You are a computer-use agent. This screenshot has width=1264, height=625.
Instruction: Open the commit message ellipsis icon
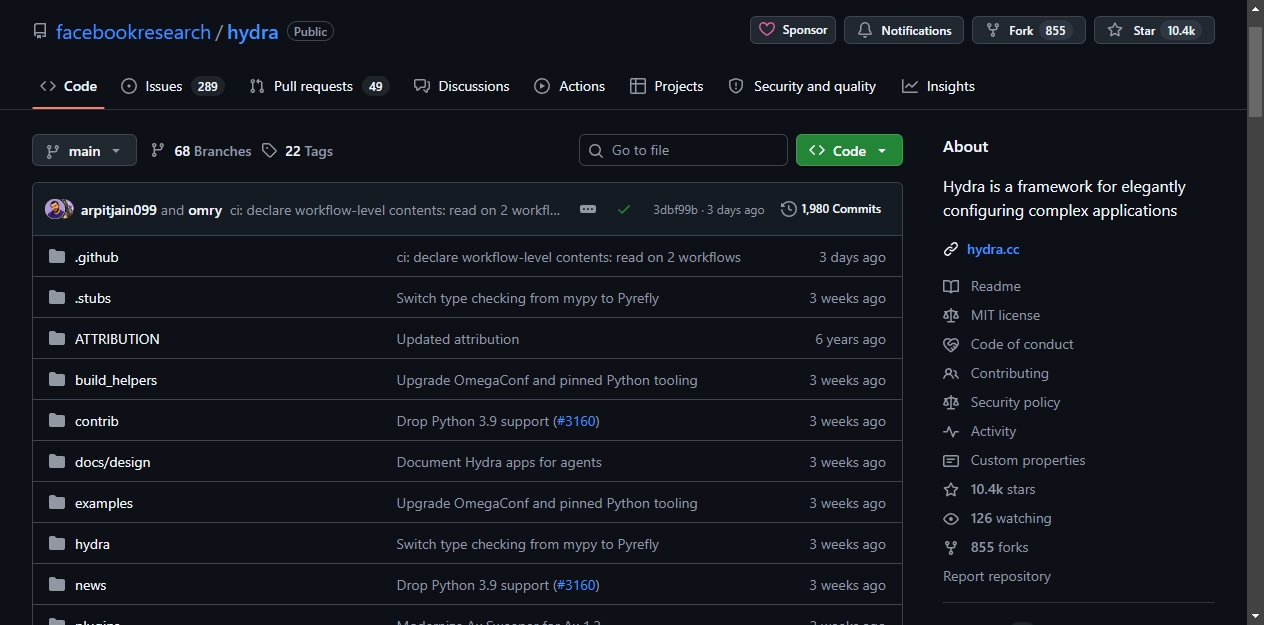pos(588,209)
